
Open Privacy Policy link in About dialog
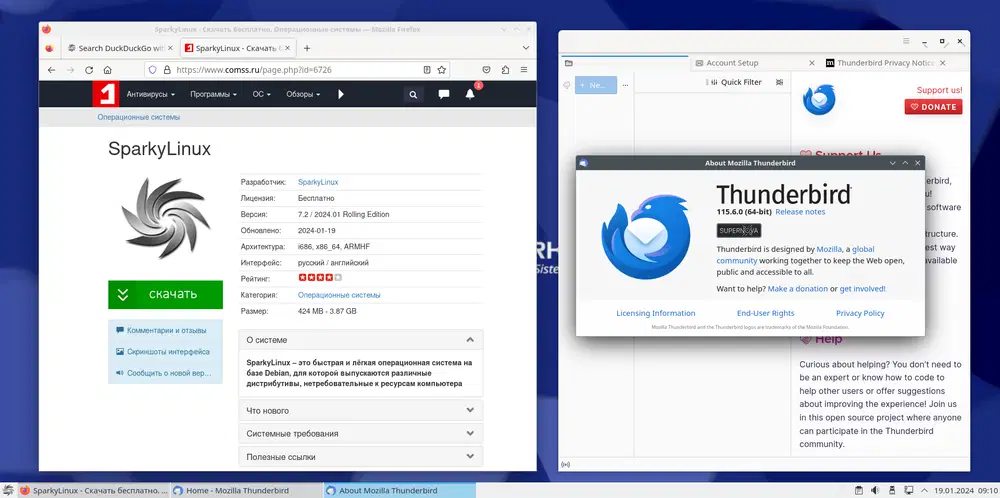(x=860, y=313)
